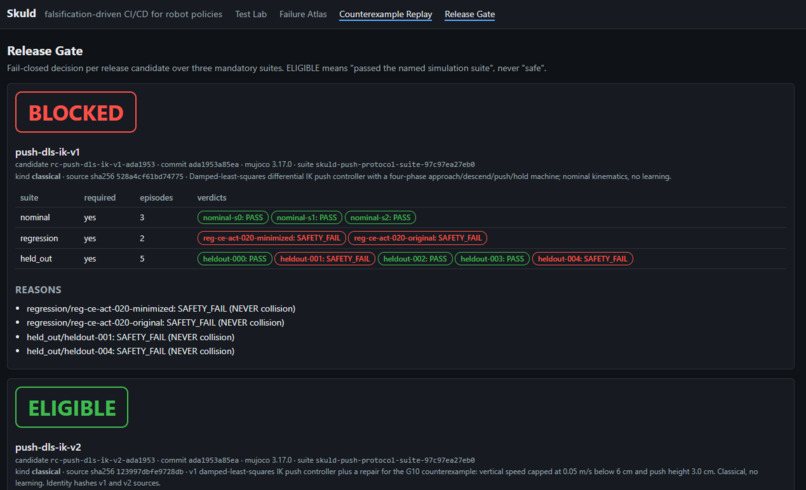
Task: Click the 'held_out' suite row label
Action: (36, 259)
